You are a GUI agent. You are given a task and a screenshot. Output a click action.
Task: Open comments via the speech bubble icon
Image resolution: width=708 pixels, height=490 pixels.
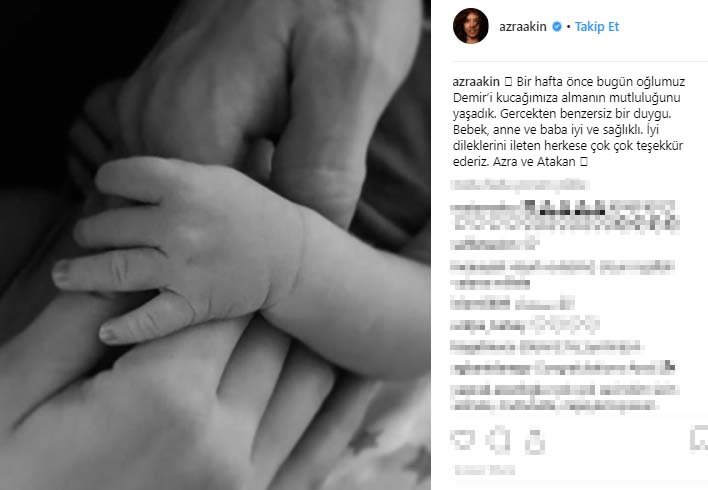pyautogui.click(x=498, y=439)
